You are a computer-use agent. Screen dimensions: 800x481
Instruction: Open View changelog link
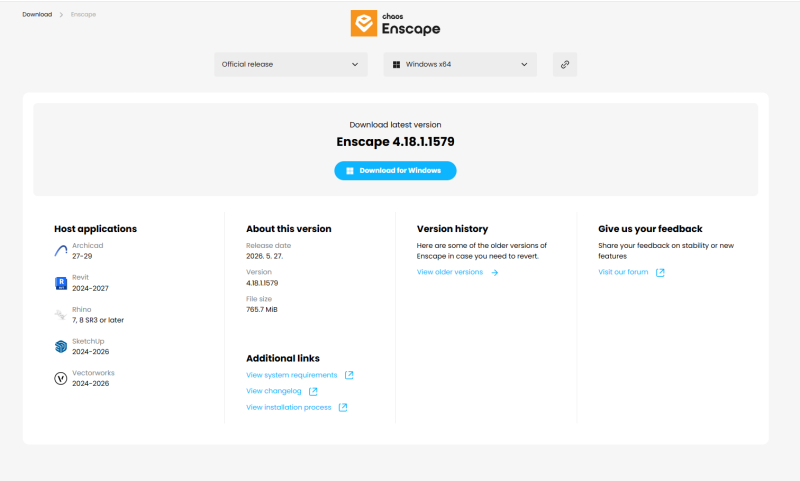click(x=274, y=391)
